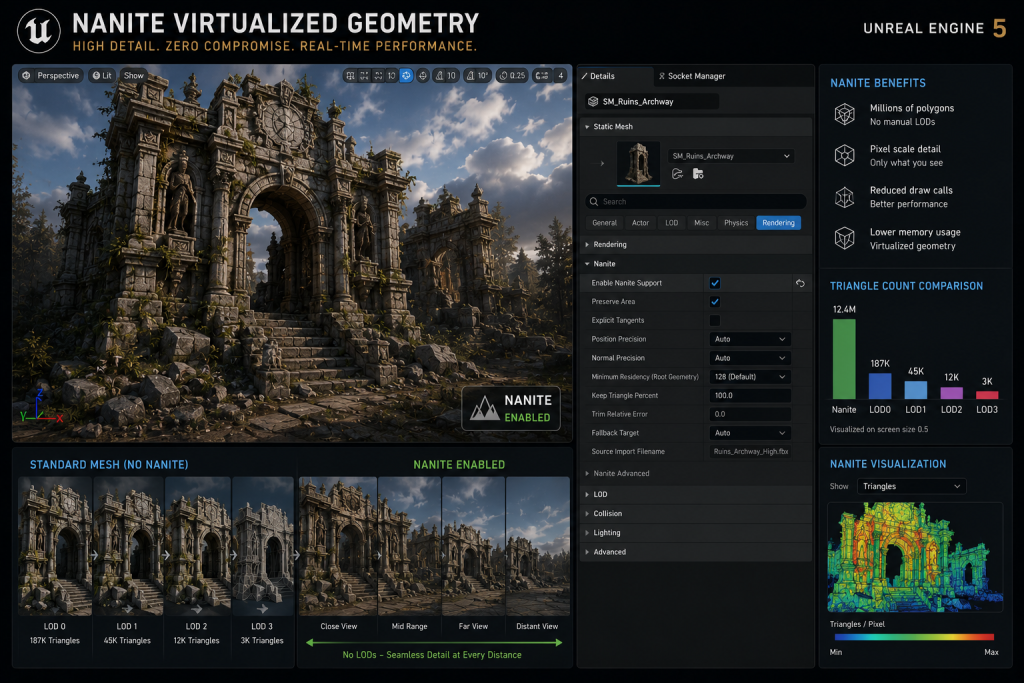Click the XYZ axis gizmo in viewport
Image resolution: width=1024 pixels, height=683 pixels.
coord(40,406)
